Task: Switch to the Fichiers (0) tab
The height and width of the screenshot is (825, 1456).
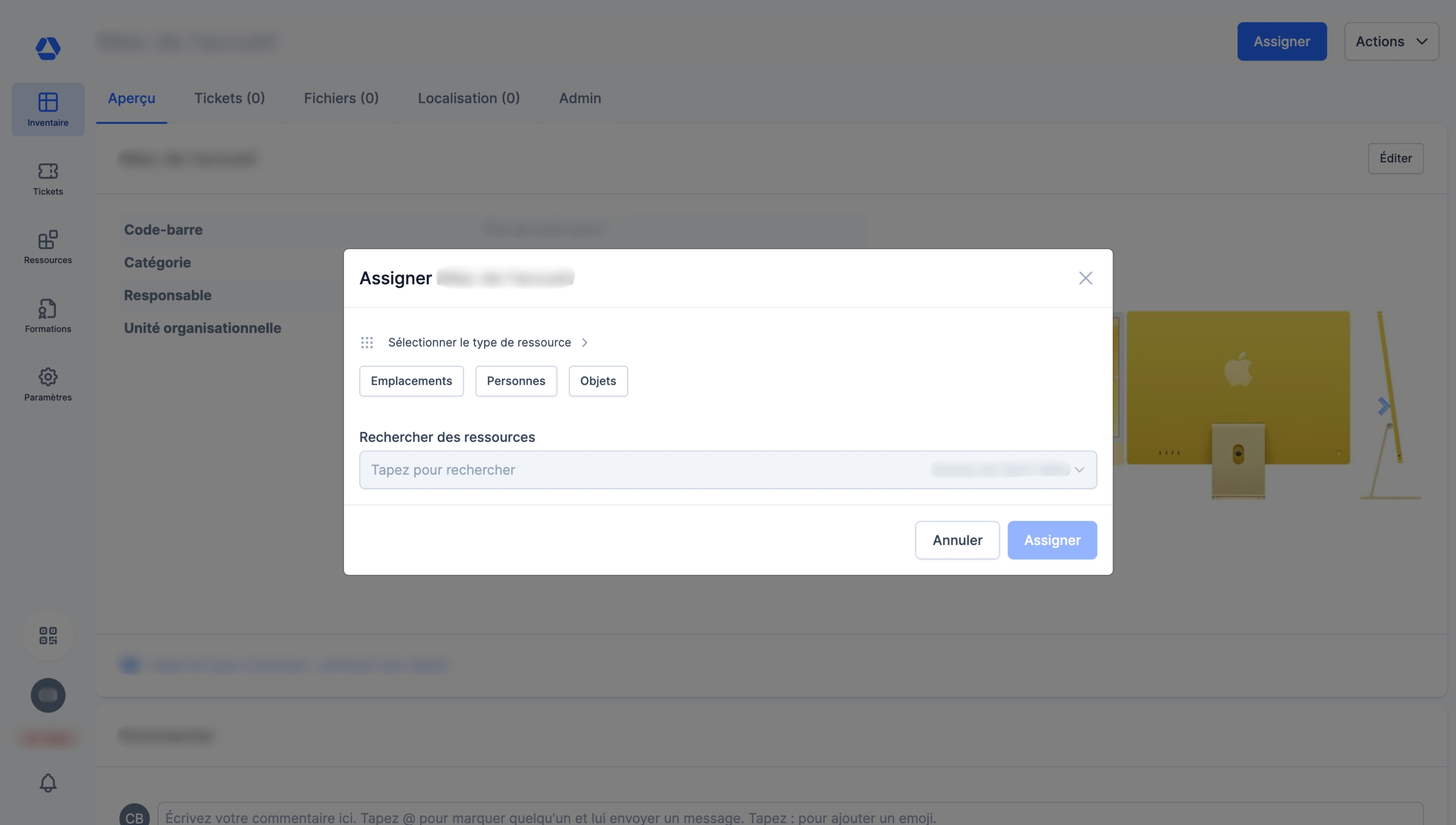Action: click(x=341, y=98)
